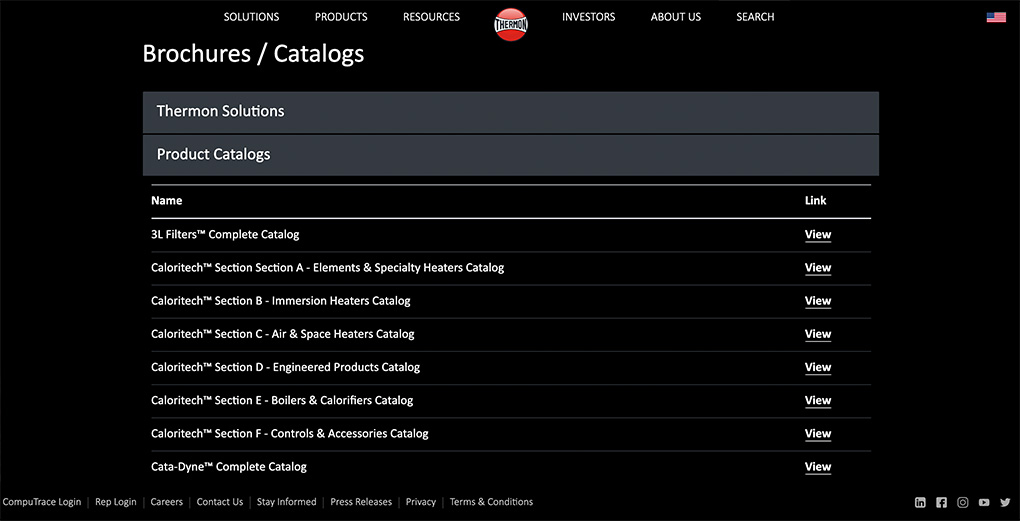Open the CompuTrace Login footer link
Viewport: 1020px width, 521px height.
tap(42, 502)
